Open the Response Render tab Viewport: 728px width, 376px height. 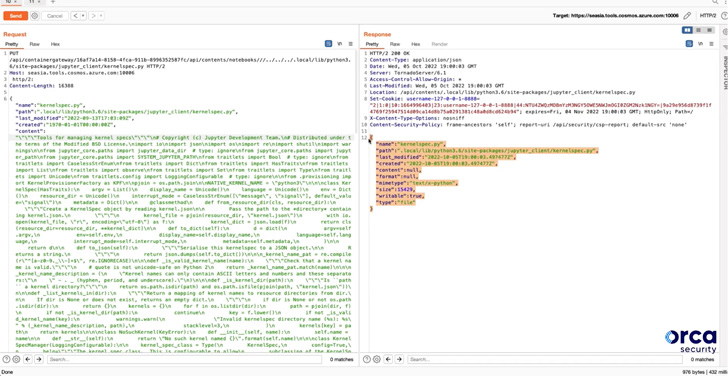coord(440,44)
